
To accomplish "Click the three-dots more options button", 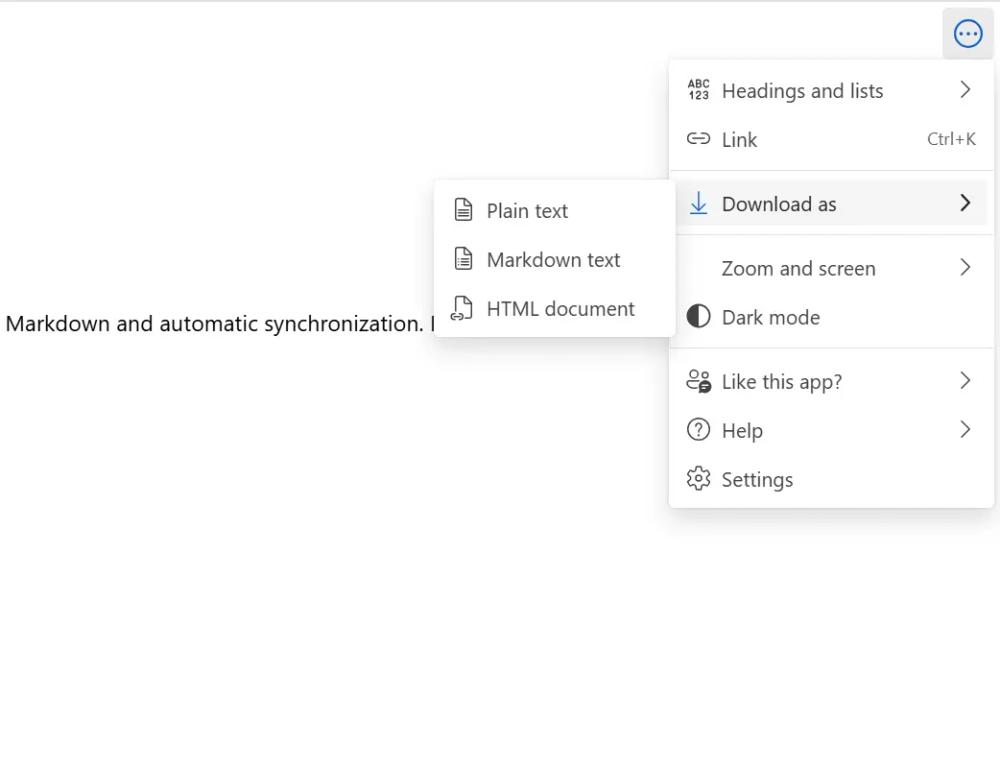I will (967, 34).
